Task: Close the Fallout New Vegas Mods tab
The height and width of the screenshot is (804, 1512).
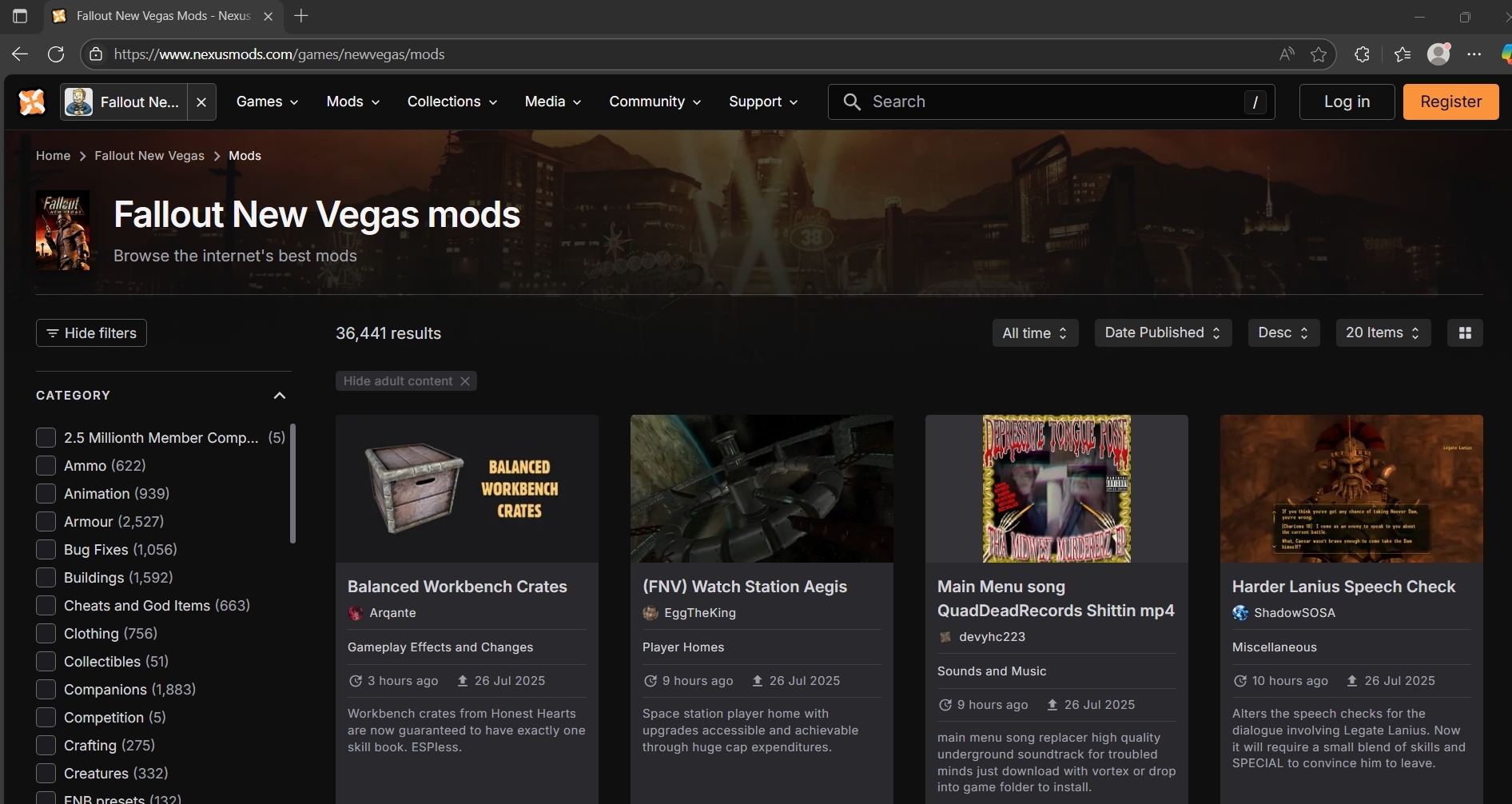Action: point(269,16)
